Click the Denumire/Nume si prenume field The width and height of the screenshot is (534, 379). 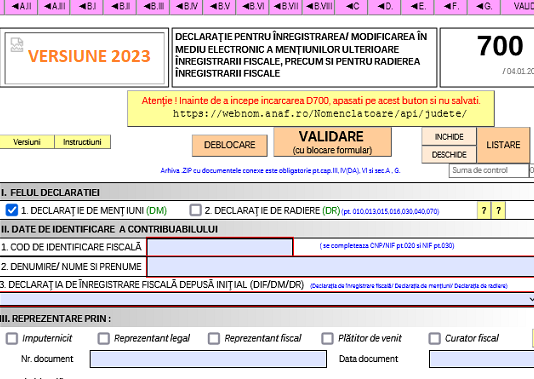pyautogui.click(x=341, y=266)
